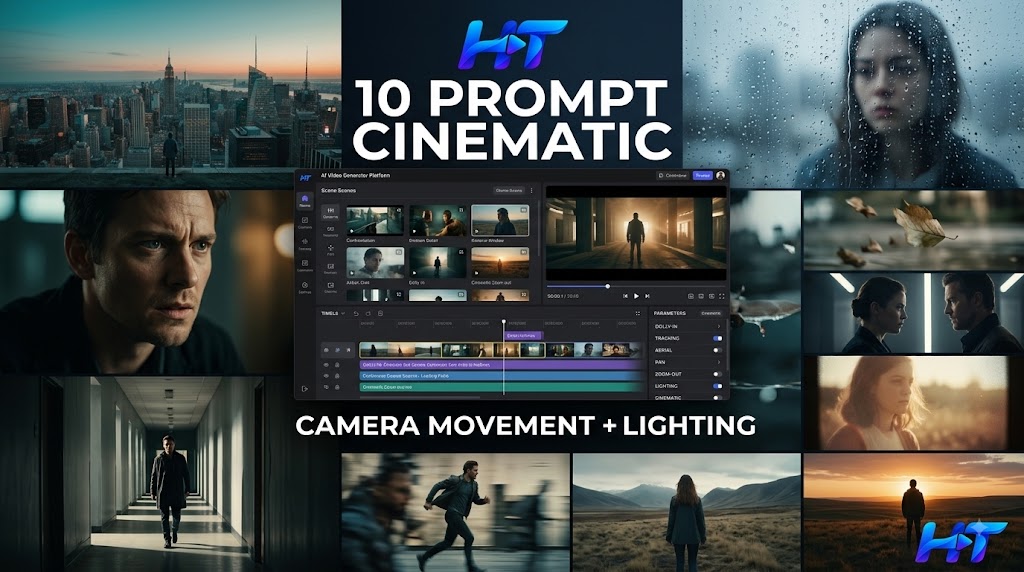Enter fullscreen in the preview player
1024x572 pixels.
point(722,296)
